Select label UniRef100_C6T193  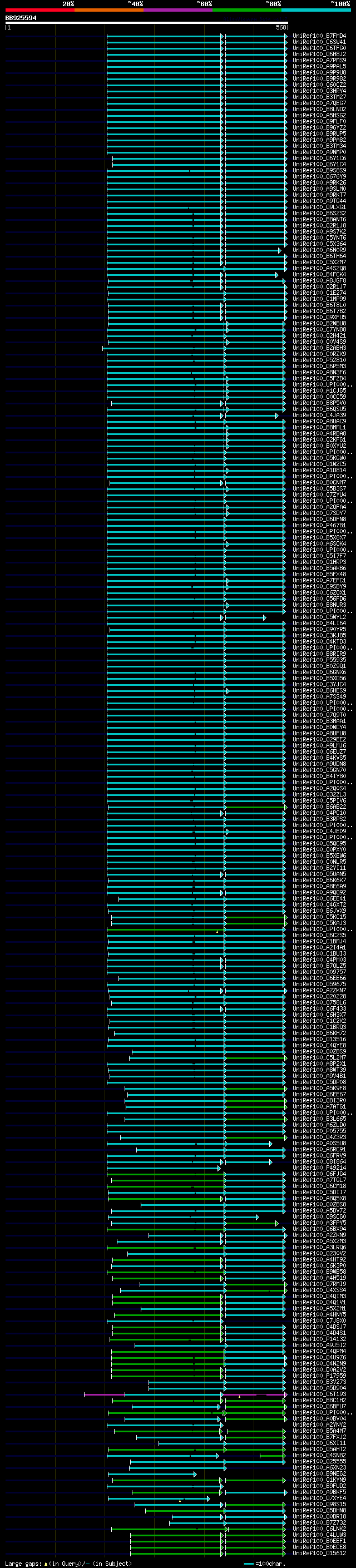point(319,1394)
